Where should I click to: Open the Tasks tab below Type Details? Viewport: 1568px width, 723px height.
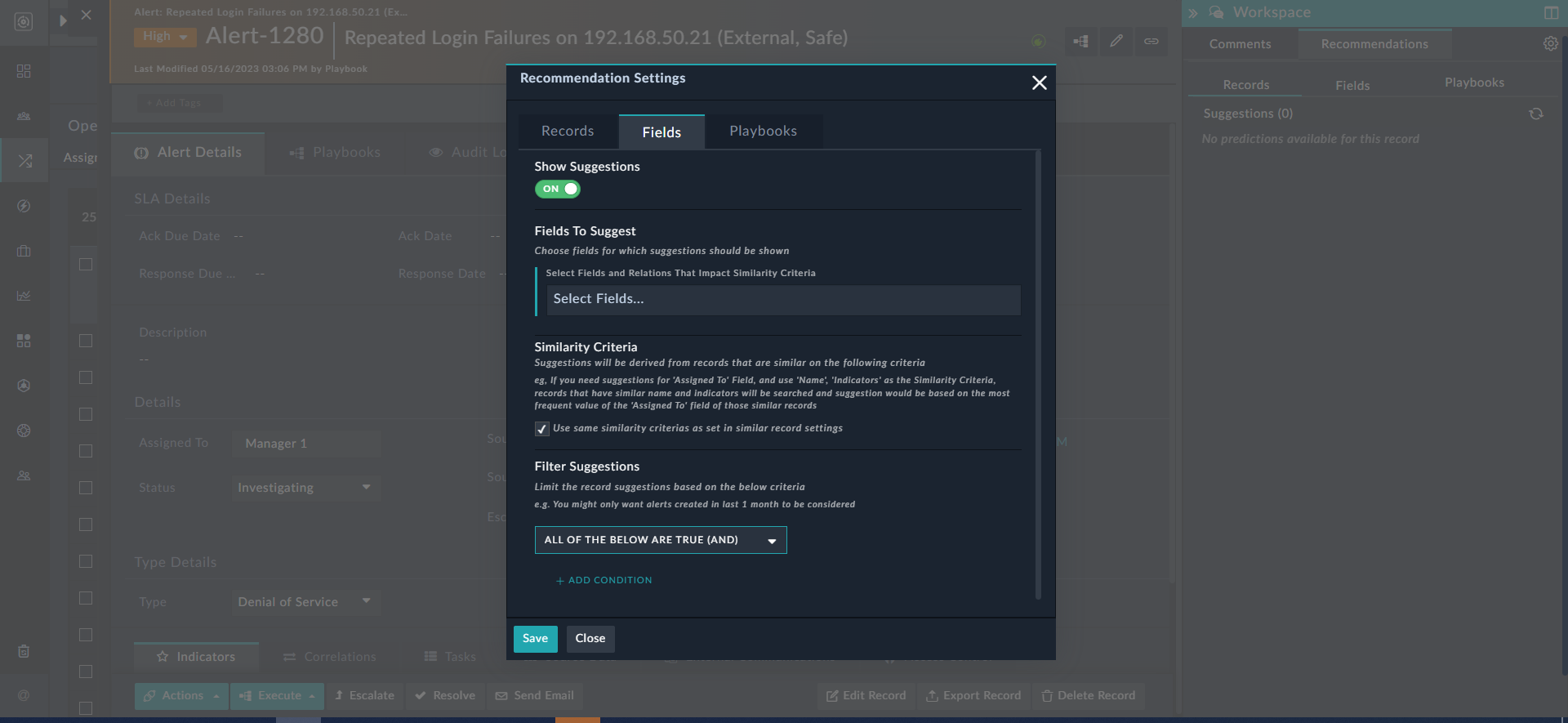pos(450,657)
